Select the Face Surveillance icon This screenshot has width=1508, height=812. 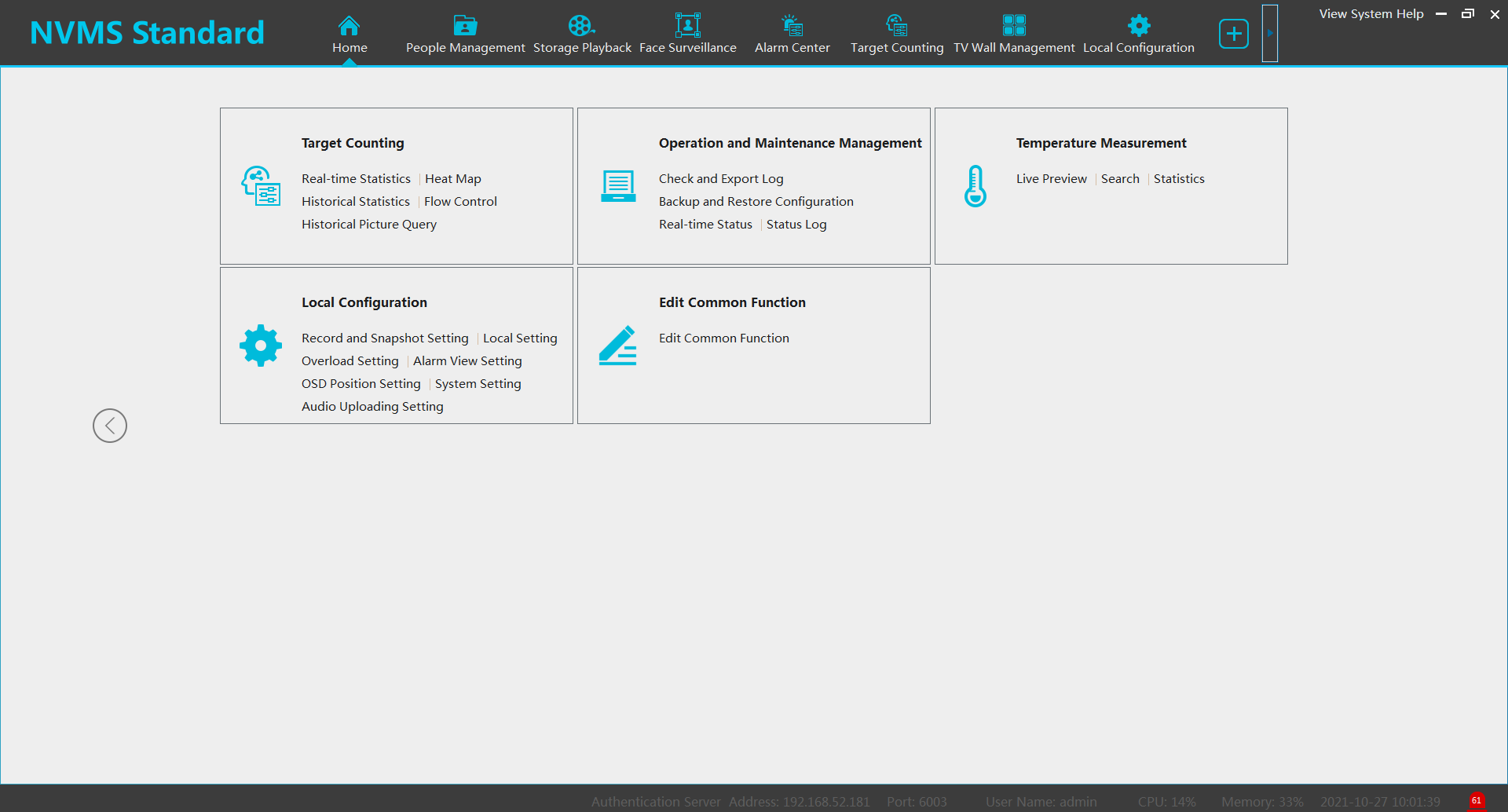tap(687, 26)
